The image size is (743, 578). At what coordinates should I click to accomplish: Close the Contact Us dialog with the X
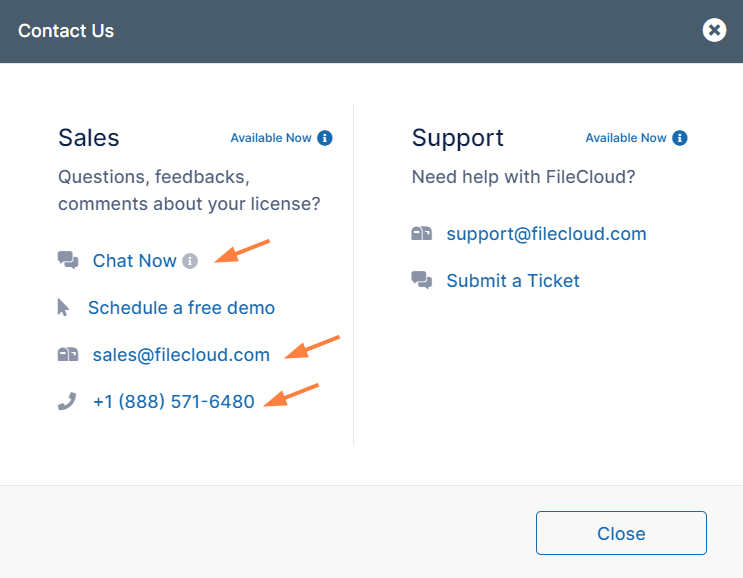(714, 30)
